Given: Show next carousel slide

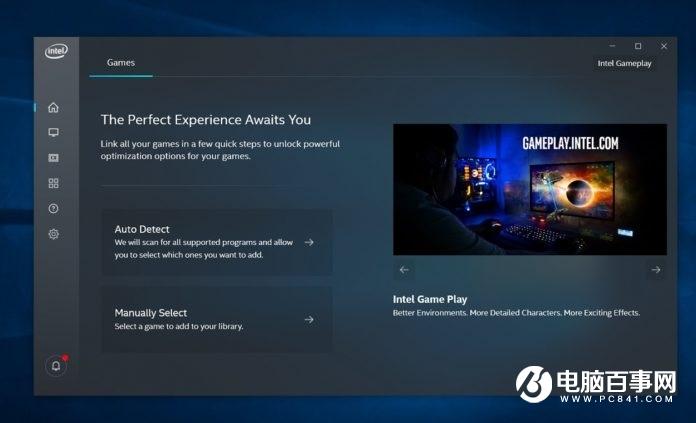Looking at the screenshot, I should point(656,270).
